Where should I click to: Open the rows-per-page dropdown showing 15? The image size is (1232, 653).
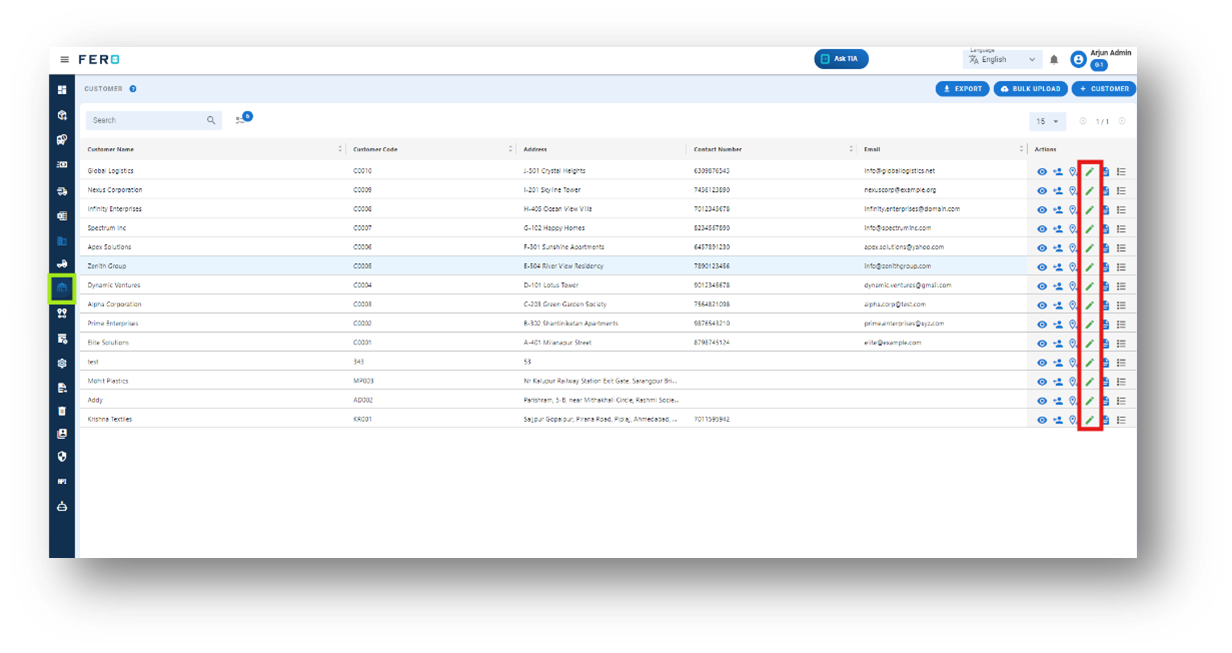pos(1047,121)
